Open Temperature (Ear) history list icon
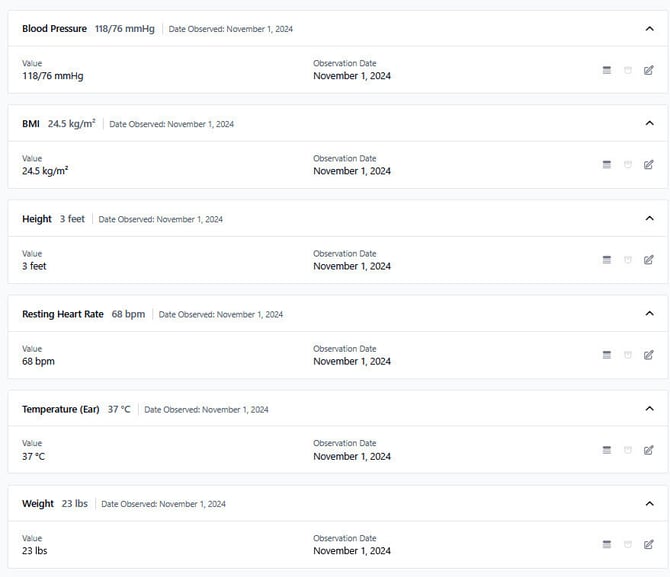Image resolution: width=670 pixels, height=577 pixels. coord(607,450)
